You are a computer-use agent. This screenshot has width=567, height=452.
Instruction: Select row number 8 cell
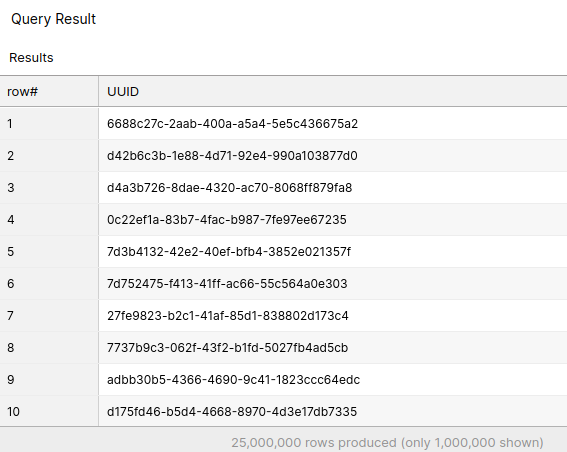49,348
